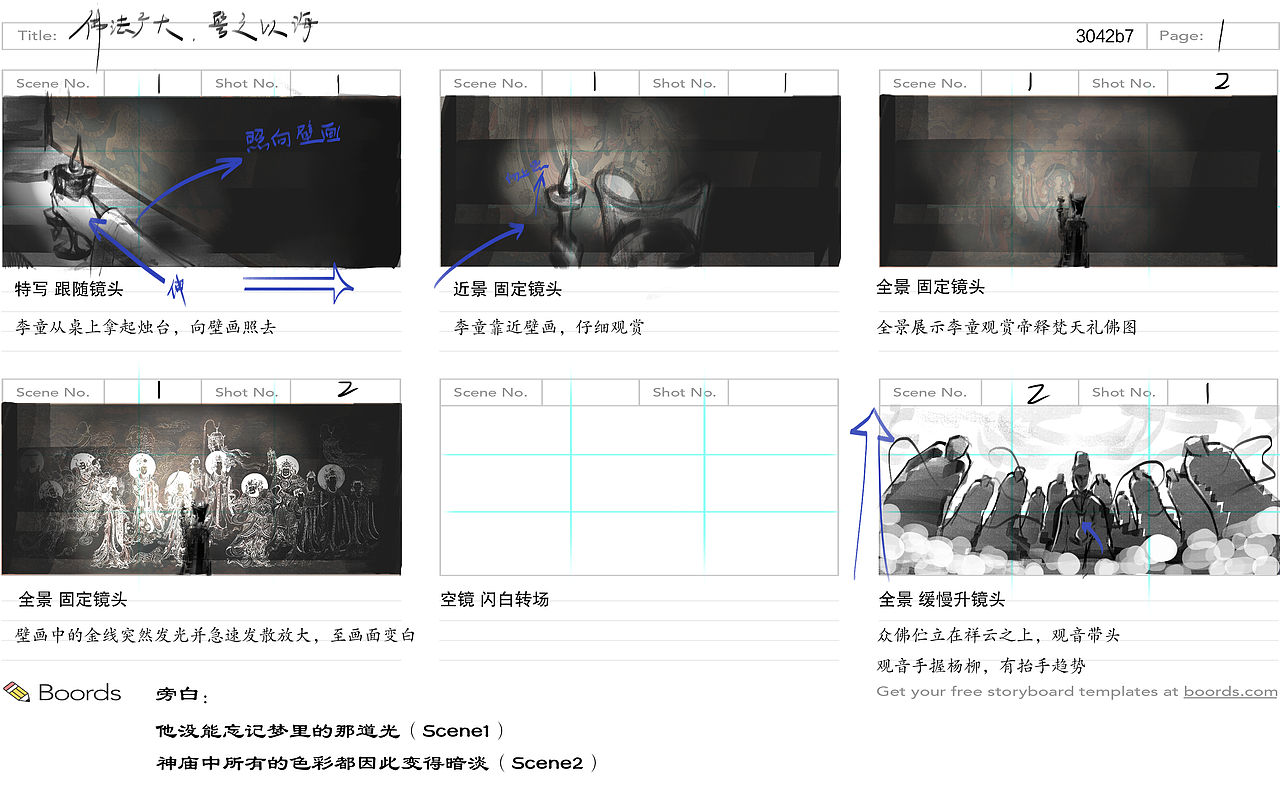
Task: Click Shot No. field above 特写 跟随镜头 panel
Action: point(345,83)
